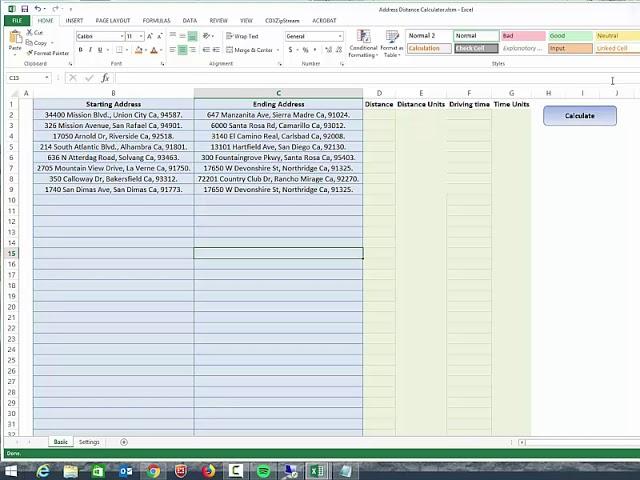640x480 pixels.
Task: Open Conditional Formatting menu
Action: tap(363, 43)
